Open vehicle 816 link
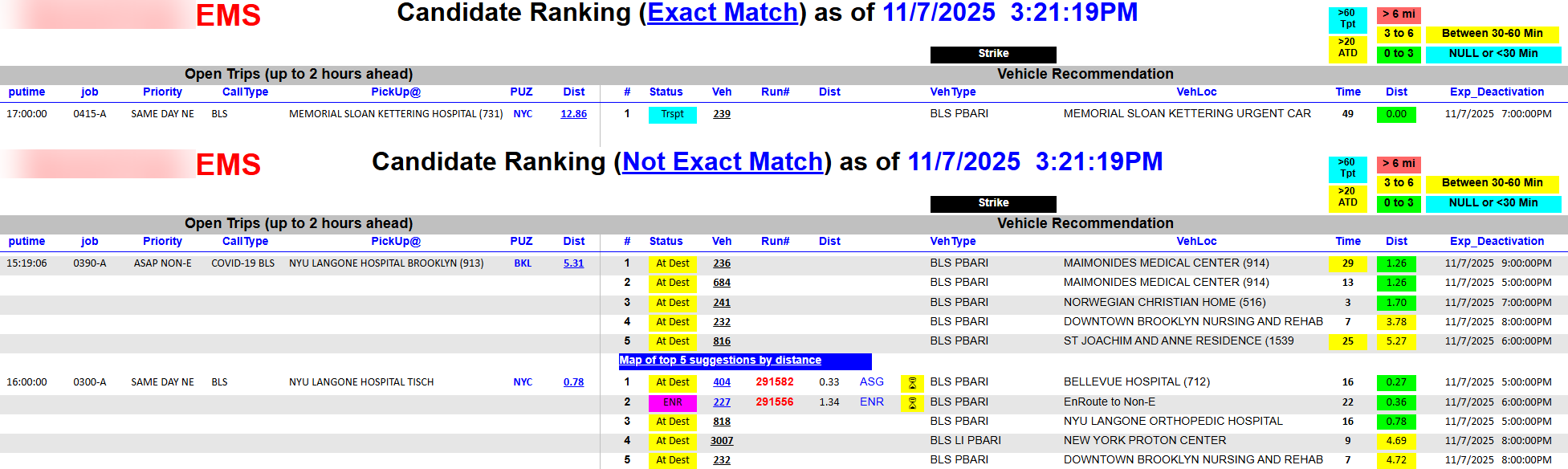 point(722,341)
